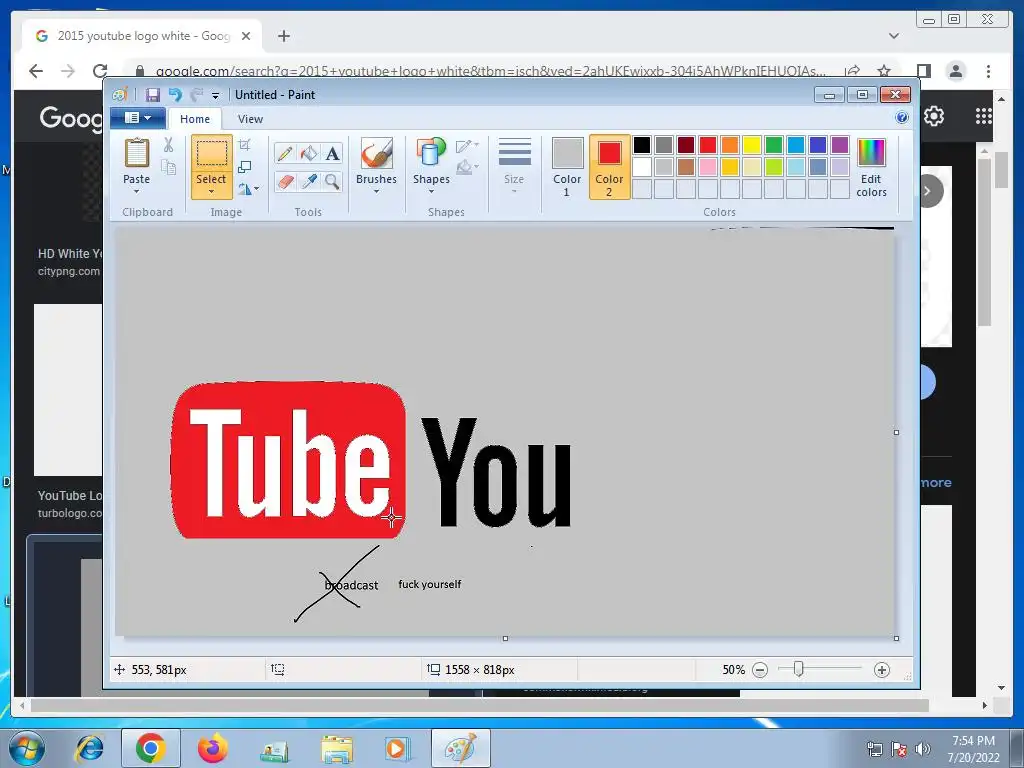
Task: Select the Magnifier tool
Action: 332,181
